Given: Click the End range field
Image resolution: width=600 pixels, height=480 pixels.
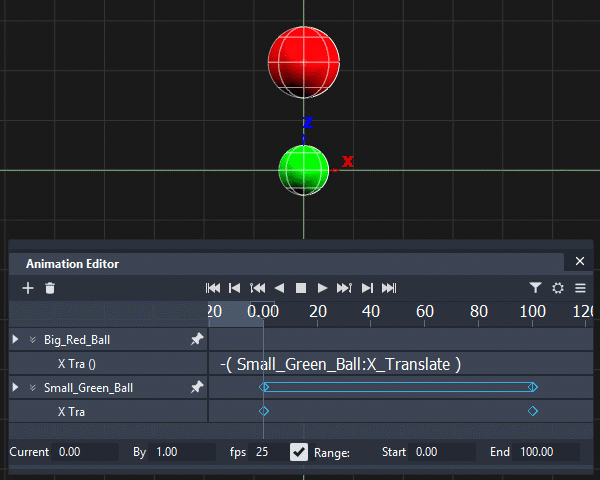Looking at the screenshot, I should [x=546, y=452].
